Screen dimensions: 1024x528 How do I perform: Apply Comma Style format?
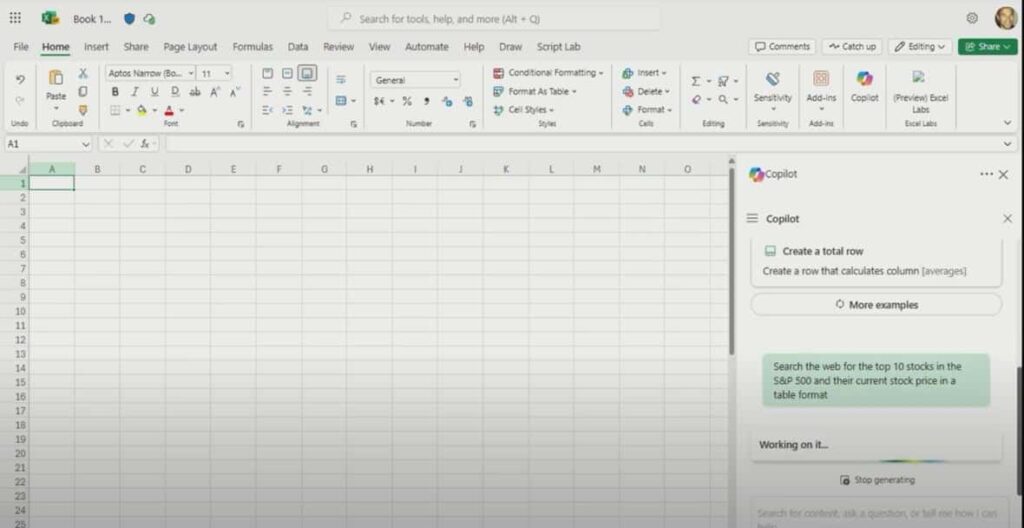point(426,101)
